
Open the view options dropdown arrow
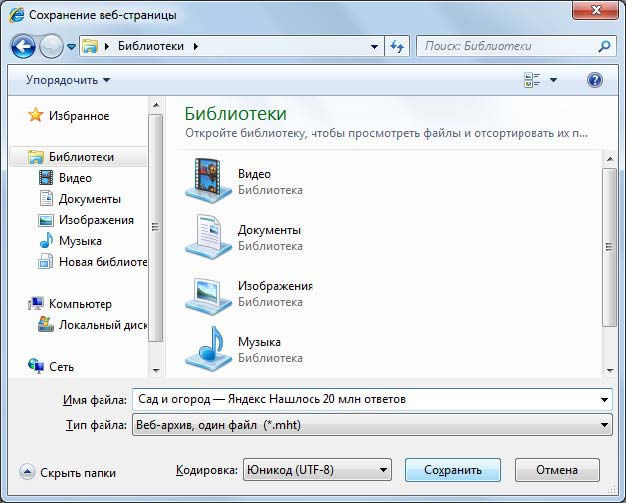pyautogui.click(x=553, y=80)
